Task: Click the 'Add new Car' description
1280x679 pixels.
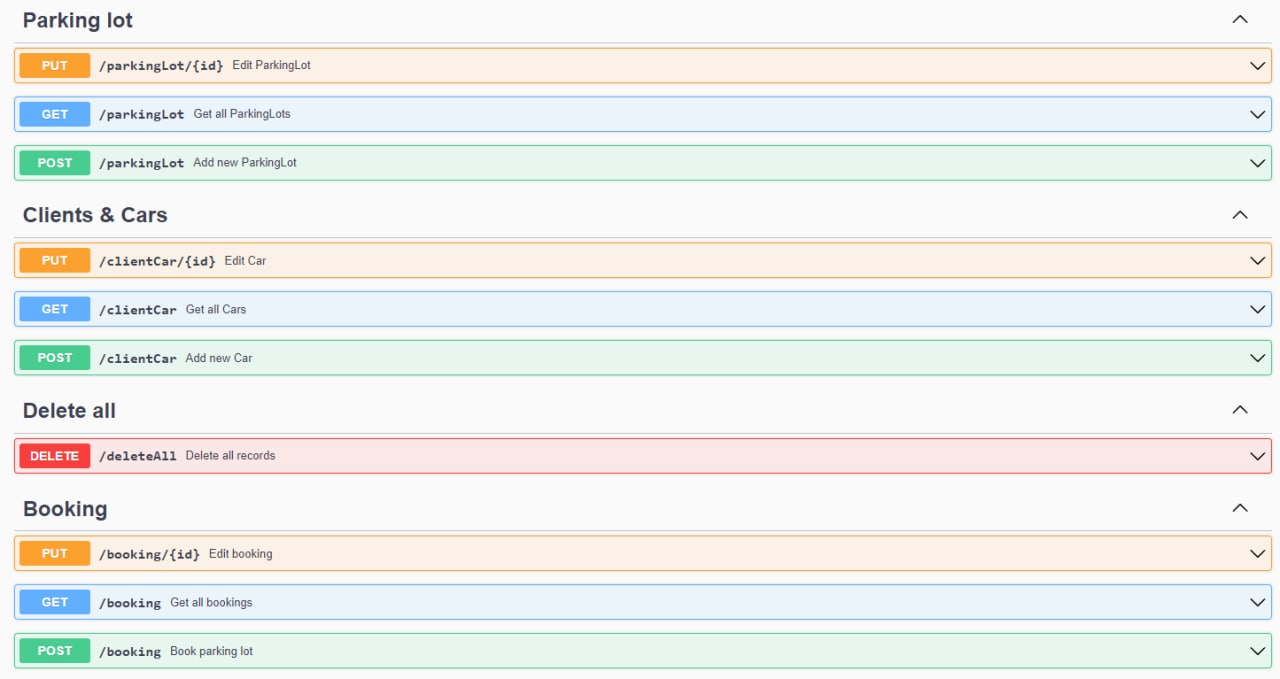Action: pyautogui.click(x=219, y=358)
